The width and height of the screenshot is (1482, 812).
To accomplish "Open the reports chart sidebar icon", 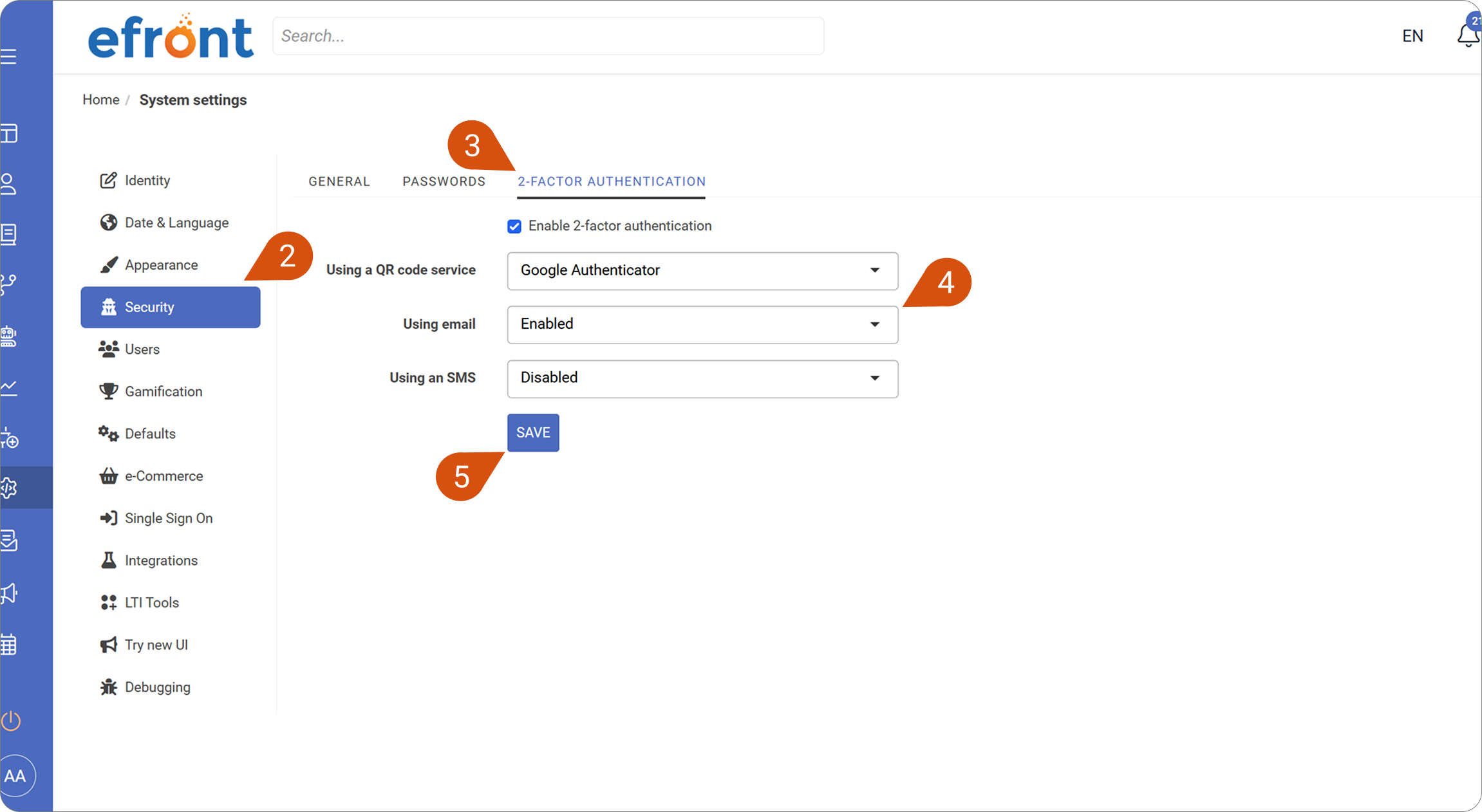I will [9, 387].
